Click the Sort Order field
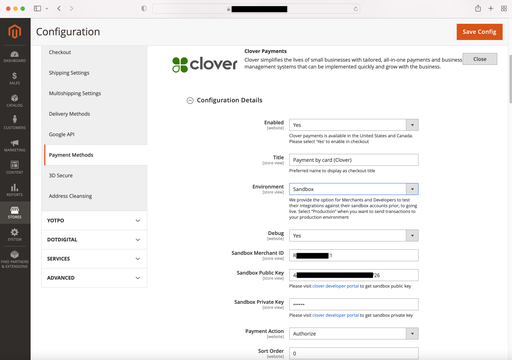512x360 pixels. coord(354,353)
